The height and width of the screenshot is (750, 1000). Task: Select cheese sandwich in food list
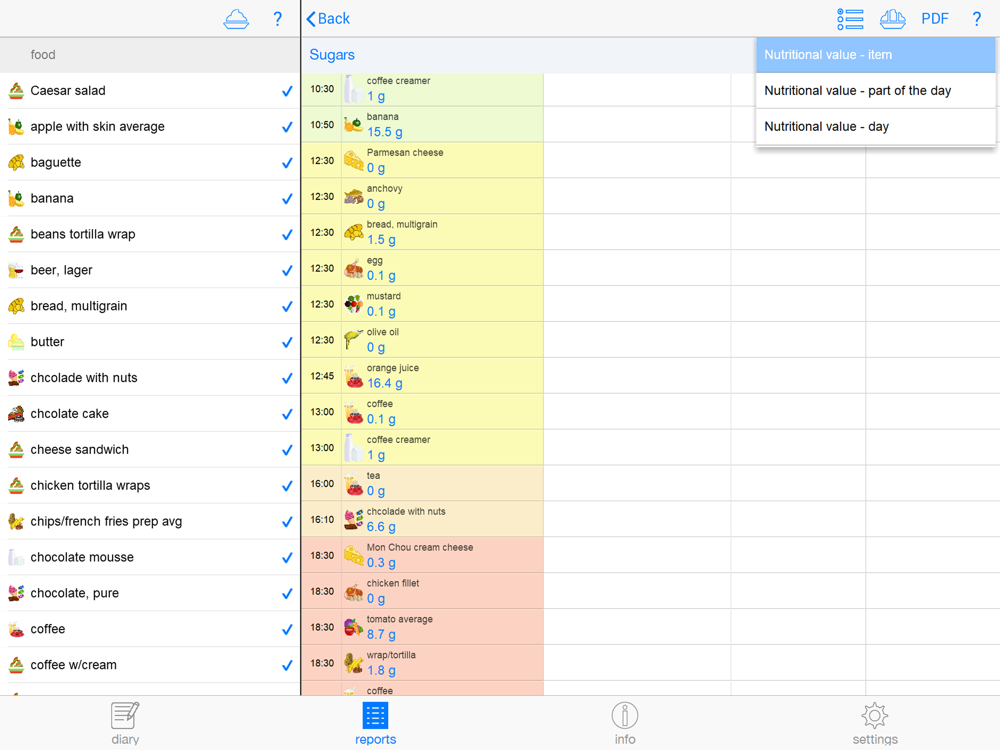[150, 450]
